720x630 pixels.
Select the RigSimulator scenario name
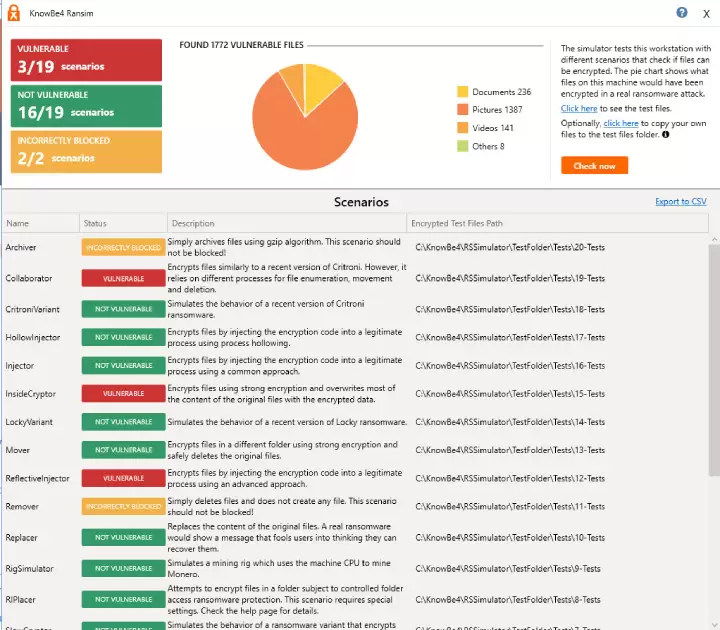[x=29, y=568]
